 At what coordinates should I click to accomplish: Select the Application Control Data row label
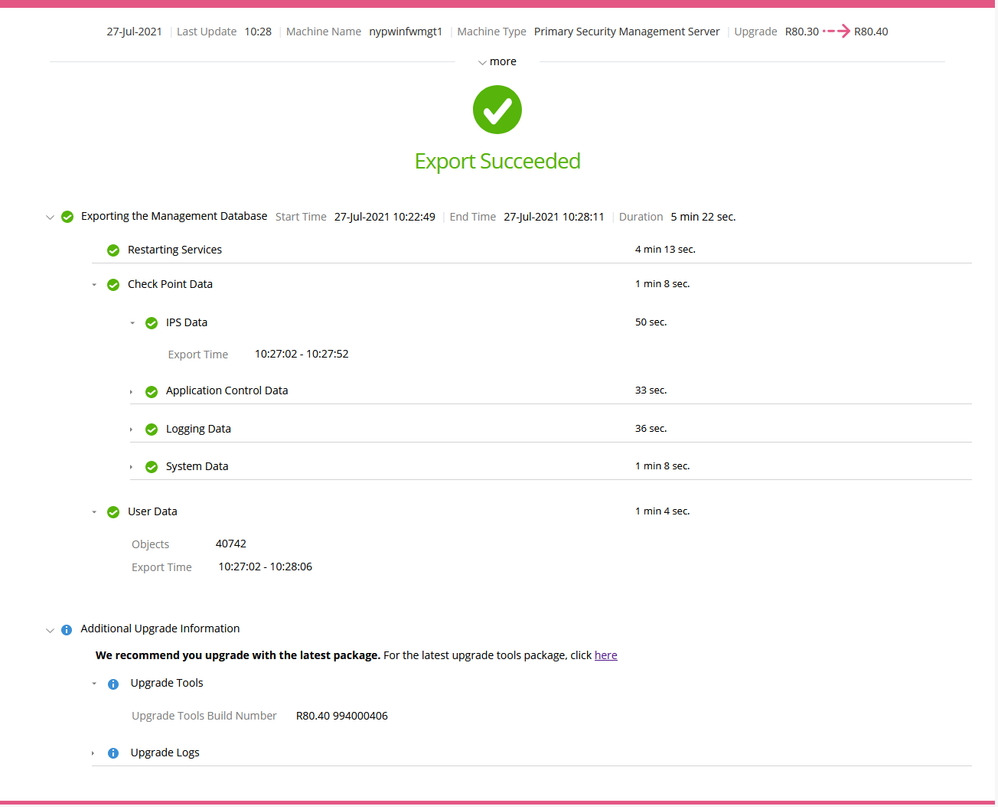(227, 391)
